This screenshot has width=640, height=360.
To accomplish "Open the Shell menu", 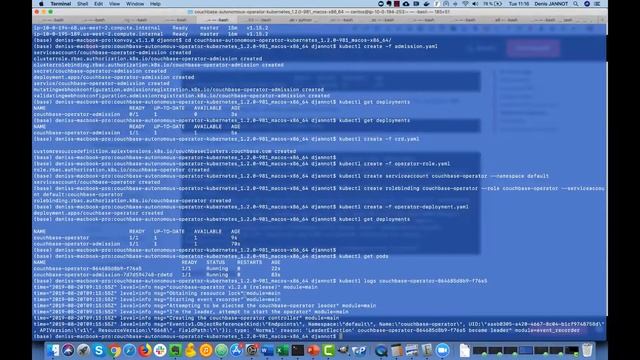I will point(82,4).
